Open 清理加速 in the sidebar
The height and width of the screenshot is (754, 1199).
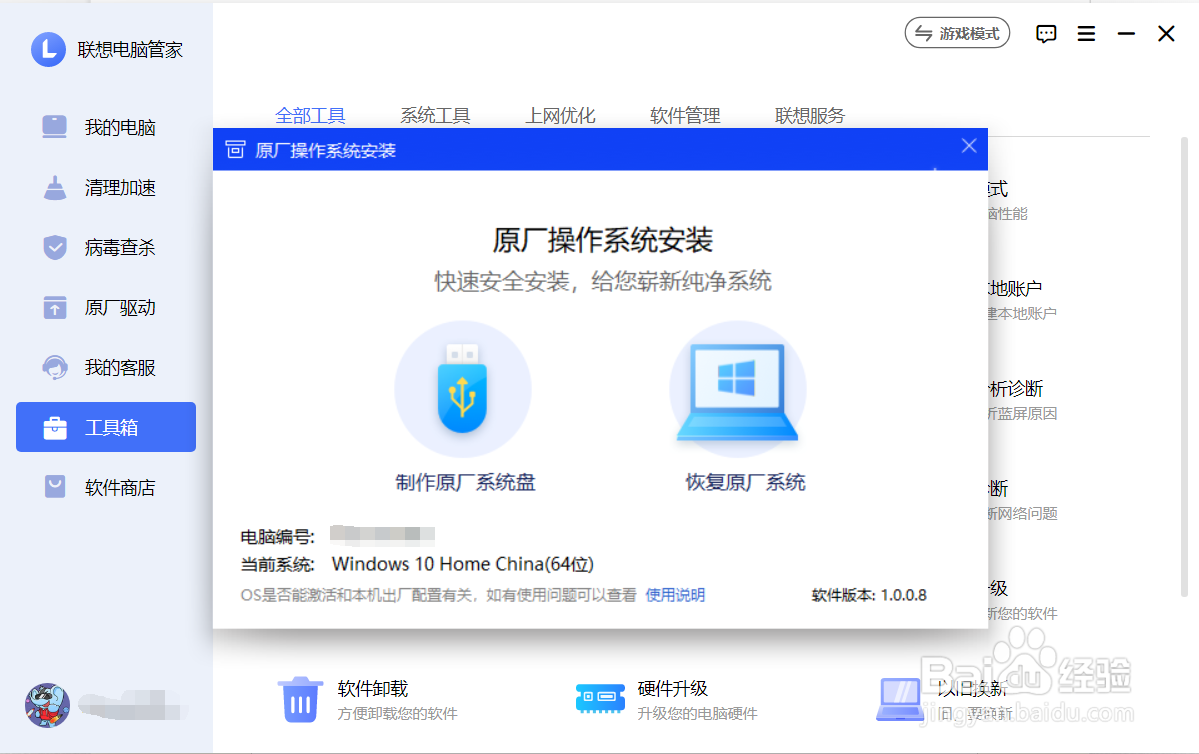point(106,187)
